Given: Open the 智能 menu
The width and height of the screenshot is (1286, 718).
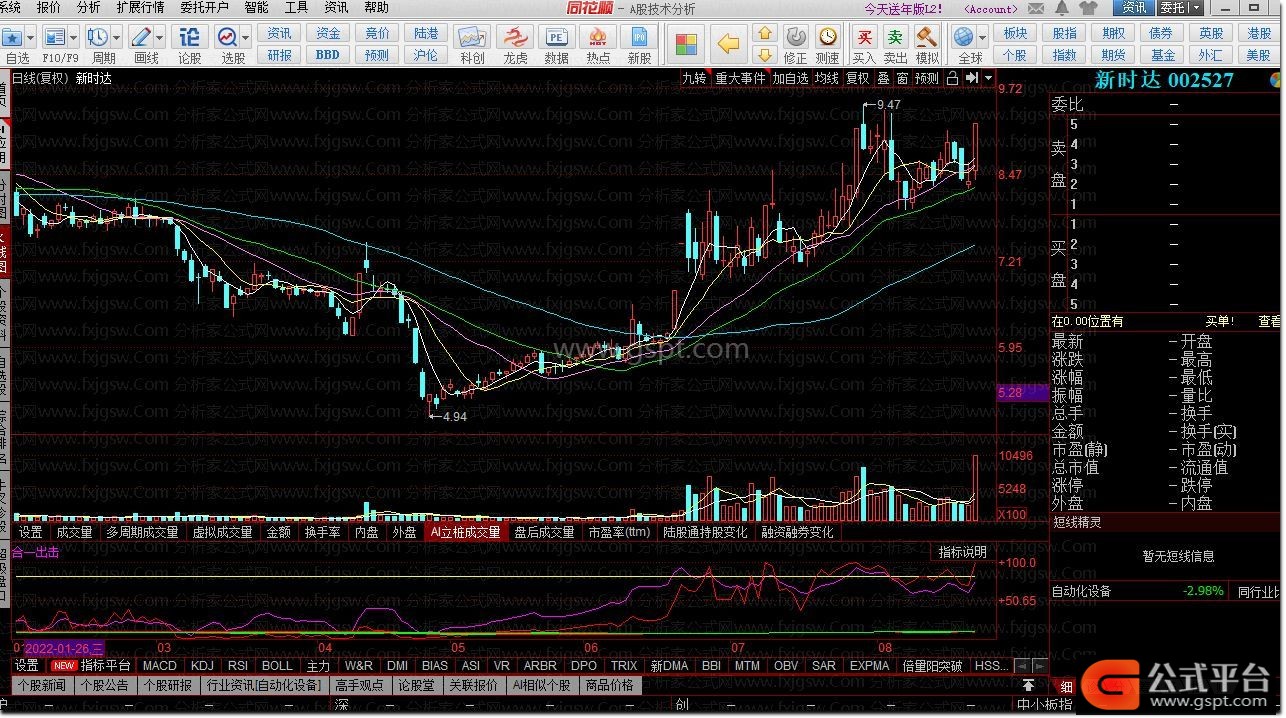Looking at the screenshot, I should (x=256, y=8).
